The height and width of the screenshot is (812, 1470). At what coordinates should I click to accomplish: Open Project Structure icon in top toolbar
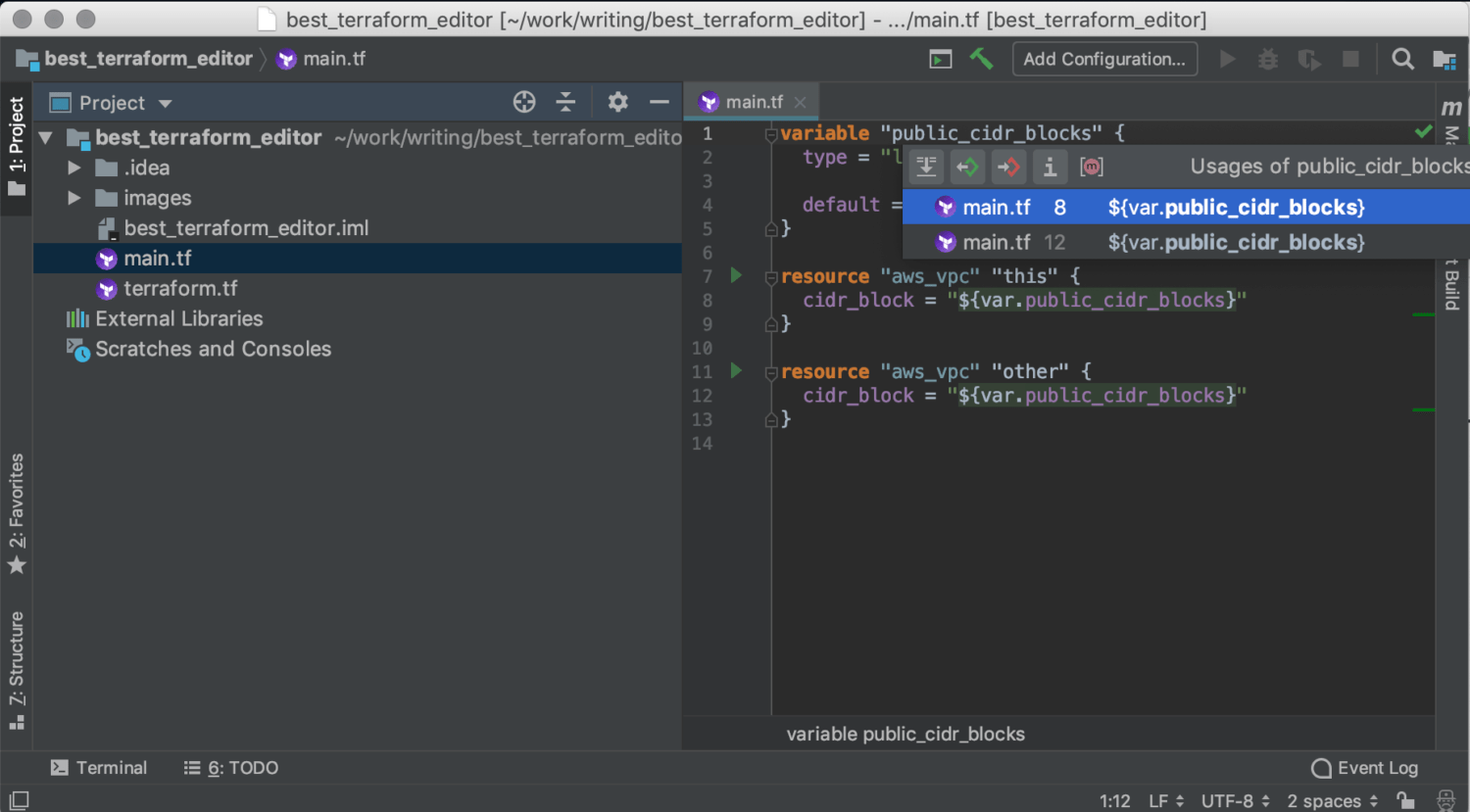pyautogui.click(x=1444, y=60)
